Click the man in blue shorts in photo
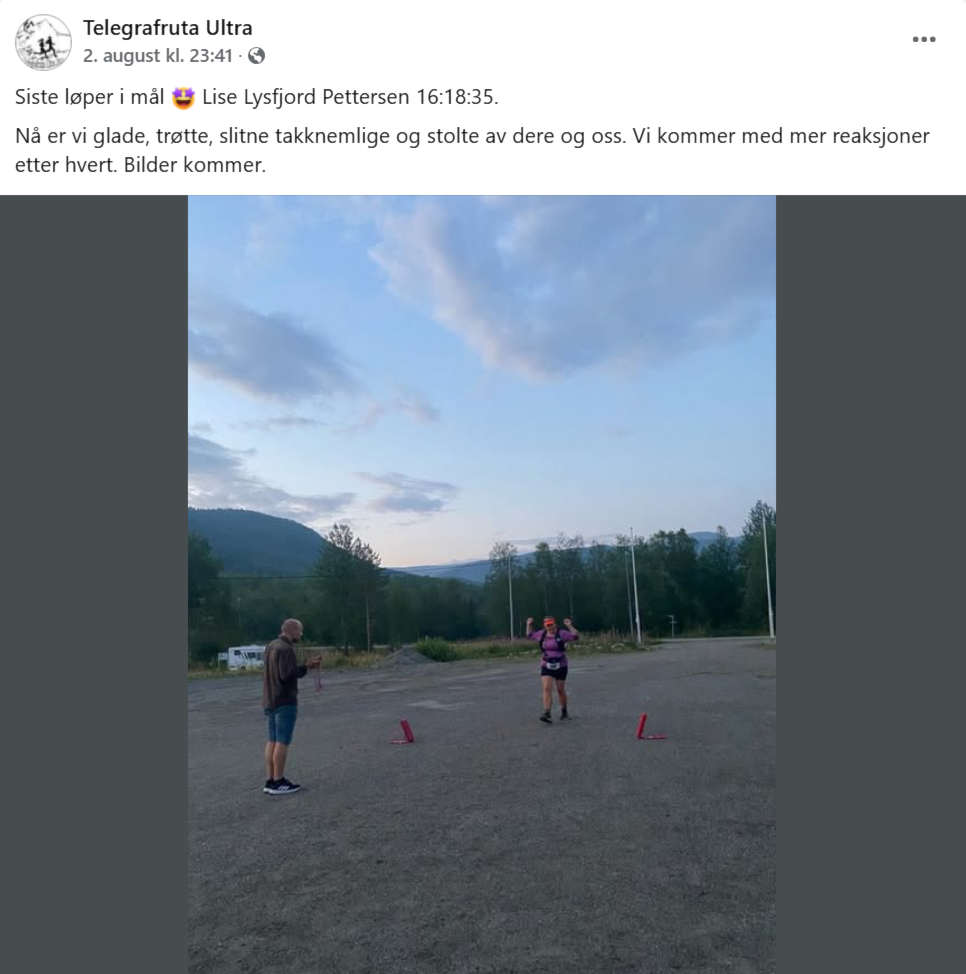Image resolution: width=966 pixels, height=974 pixels. [x=284, y=706]
